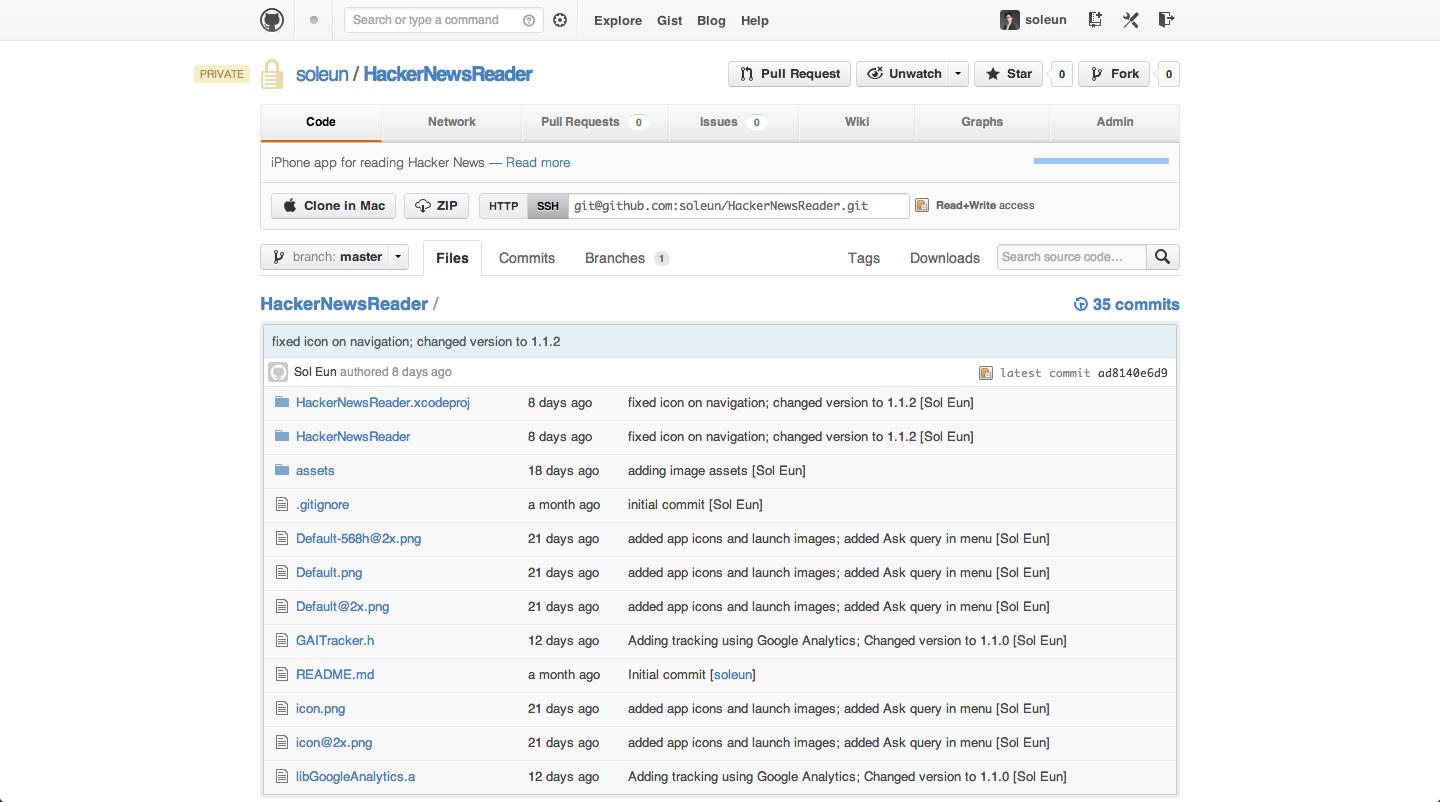The image size is (1440, 802).
Task: Download the ZIP archive
Action: coord(436,206)
